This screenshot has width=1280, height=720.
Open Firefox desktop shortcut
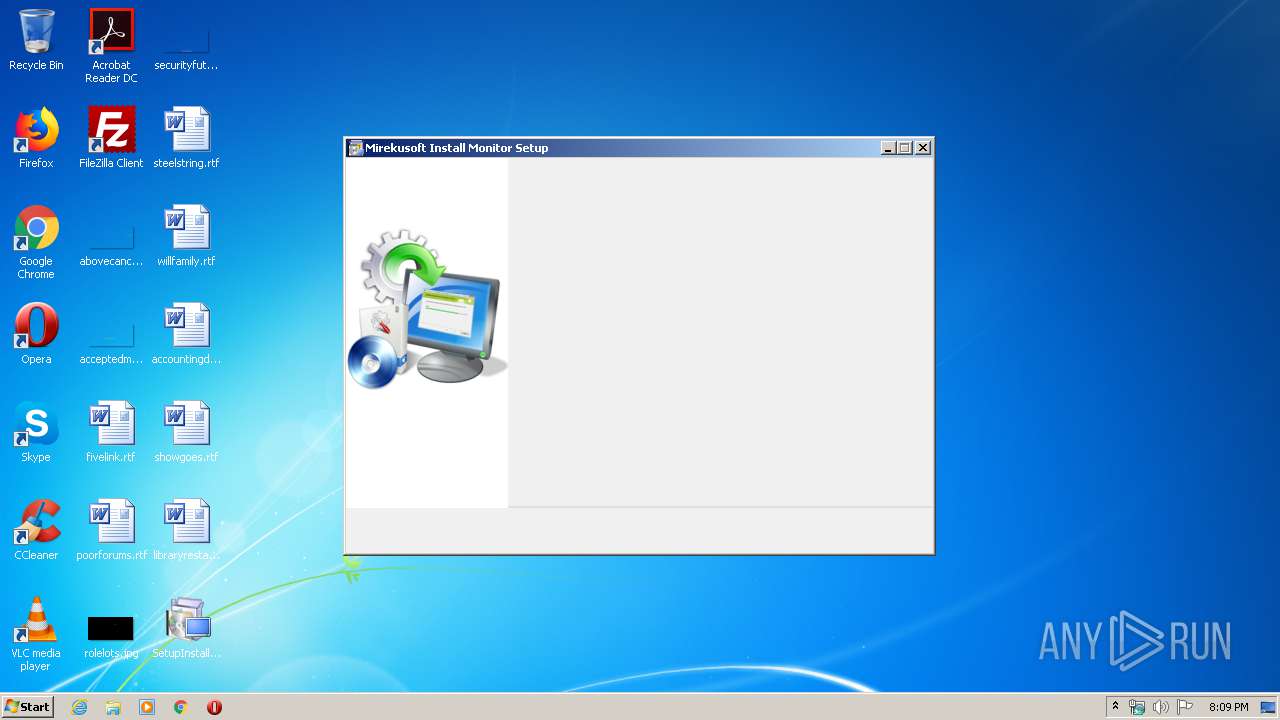[36, 138]
